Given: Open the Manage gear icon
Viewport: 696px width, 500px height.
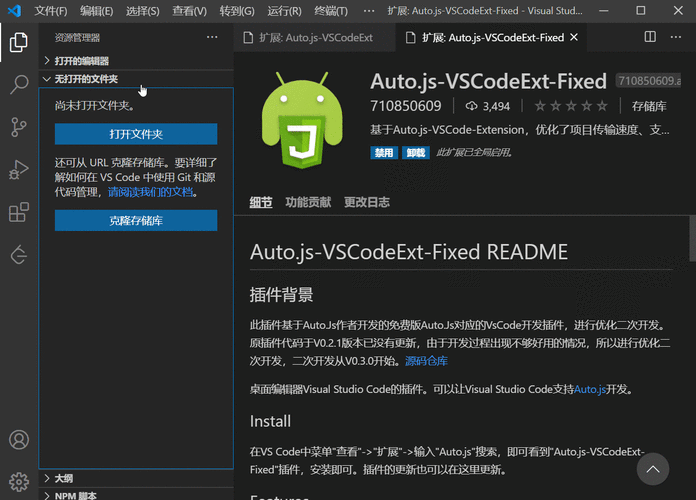Looking at the screenshot, I should pyautogui.click(x=19, y=482).
